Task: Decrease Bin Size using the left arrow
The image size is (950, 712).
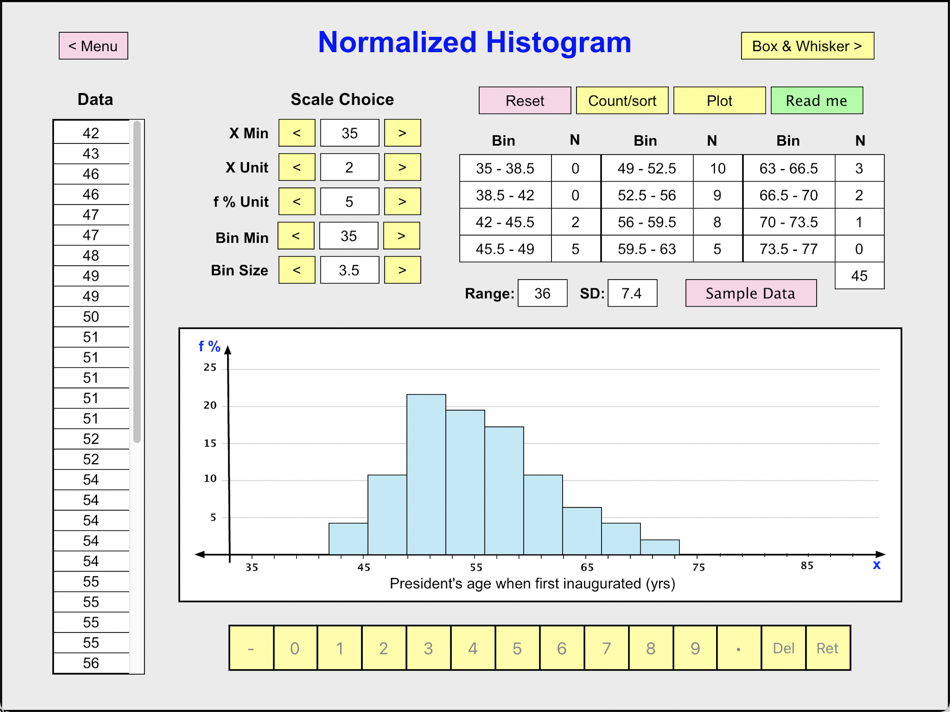Action: (x=297, y=270)
